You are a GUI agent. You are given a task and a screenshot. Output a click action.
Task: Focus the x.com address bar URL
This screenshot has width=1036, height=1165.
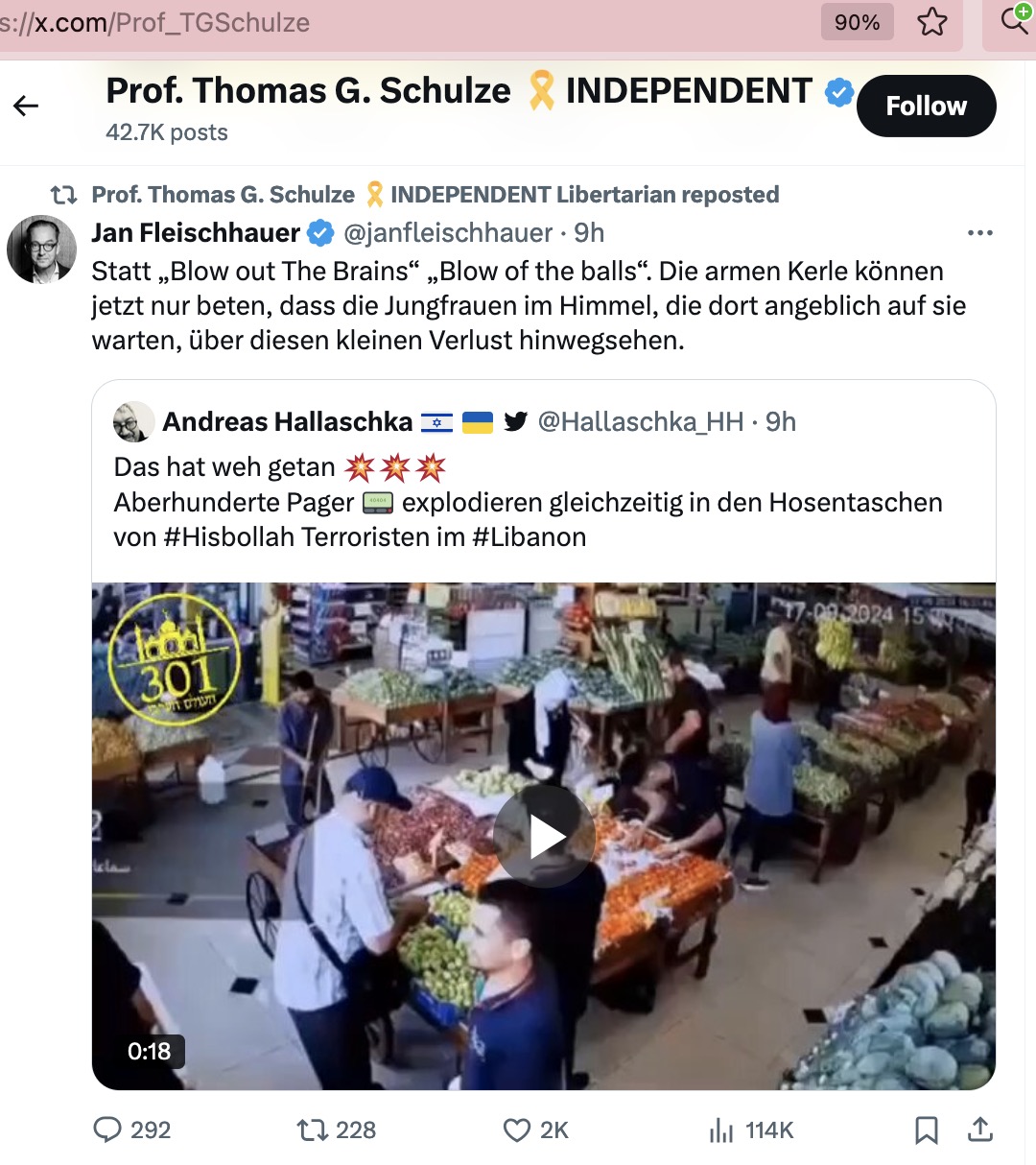[x=155, y=22]
